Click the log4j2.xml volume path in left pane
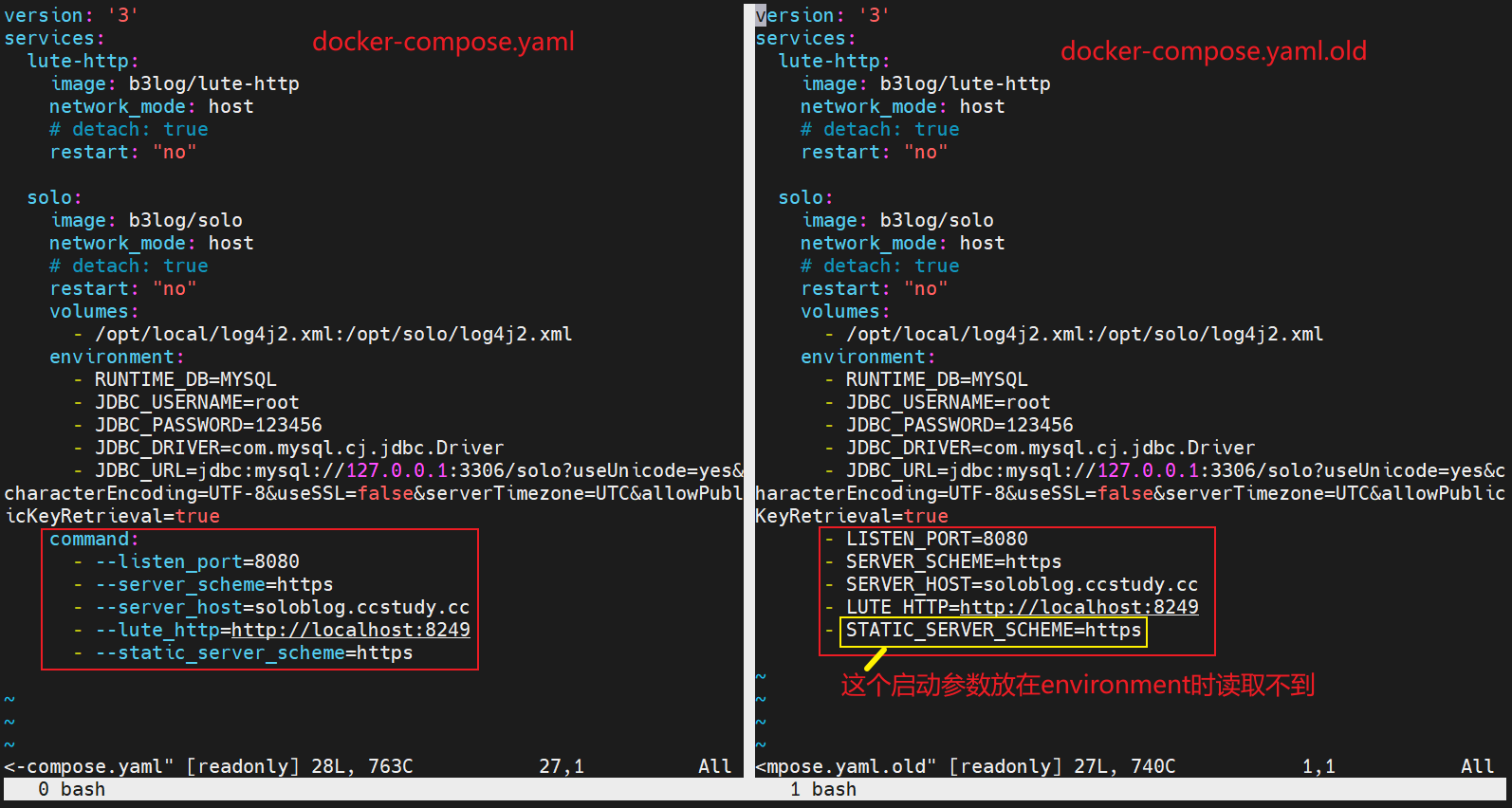The image size is (1512, 808). click(334, 334)
